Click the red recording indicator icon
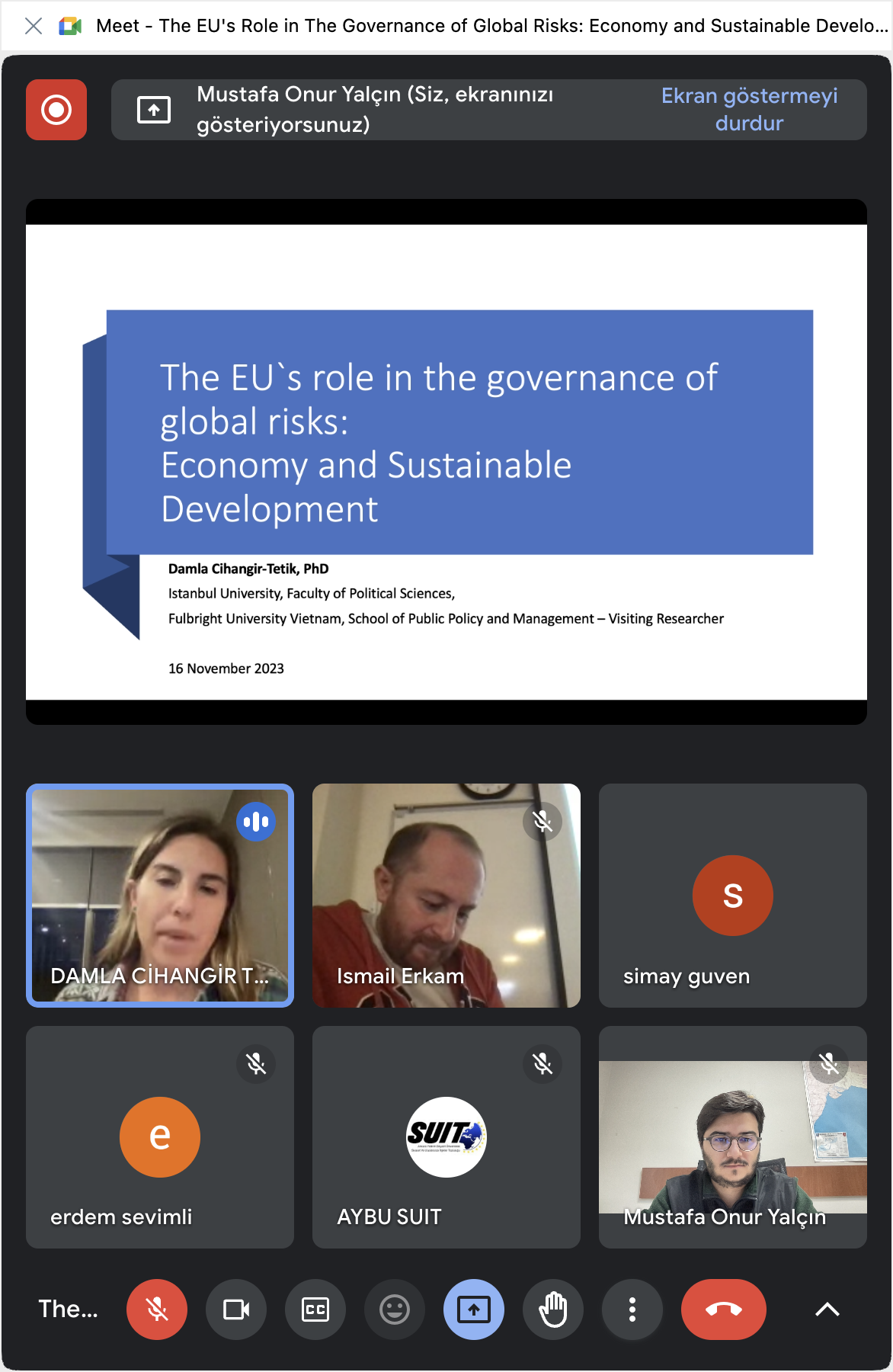Viewport: 893px width, 1372px height. [56, 110]
